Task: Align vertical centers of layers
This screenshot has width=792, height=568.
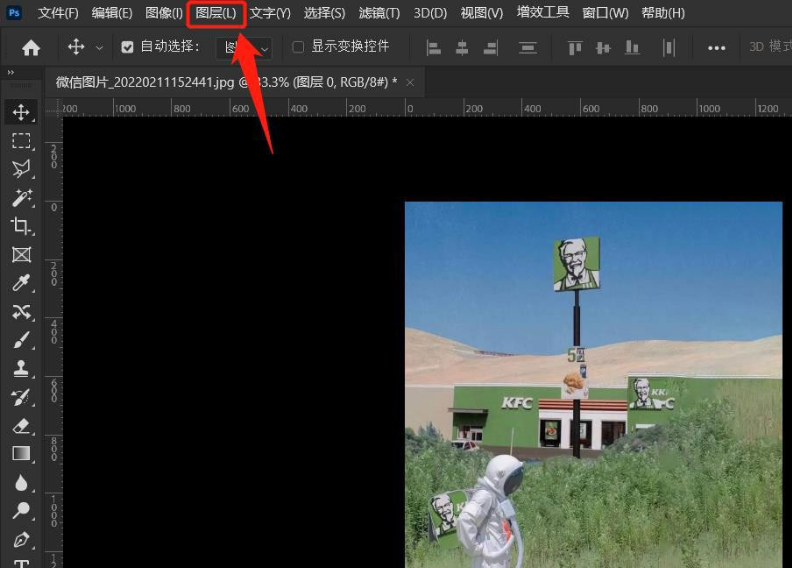Action: [x=603, y=48]
